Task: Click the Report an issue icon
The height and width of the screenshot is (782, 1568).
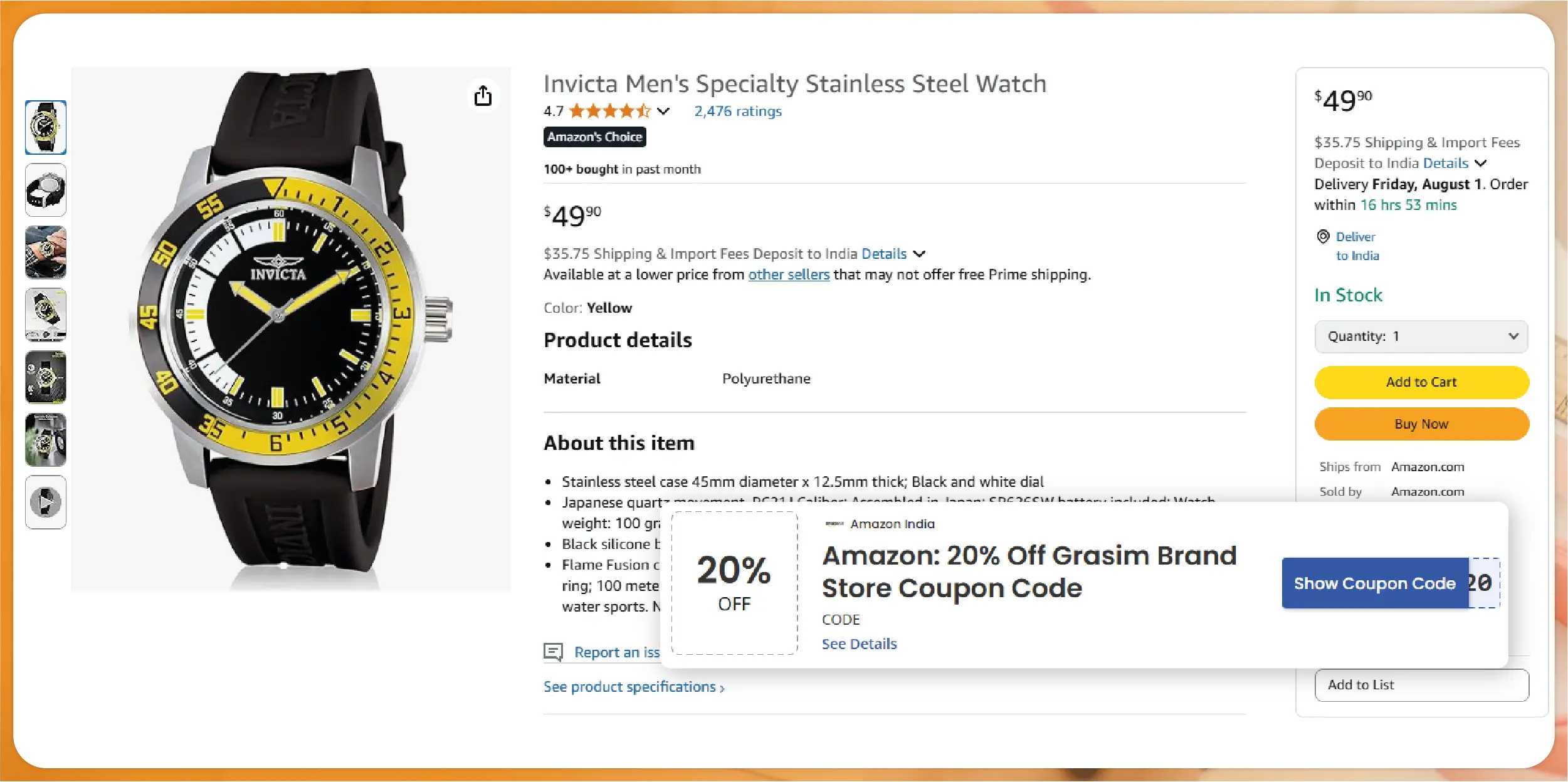Action: [x=553, y=652]
